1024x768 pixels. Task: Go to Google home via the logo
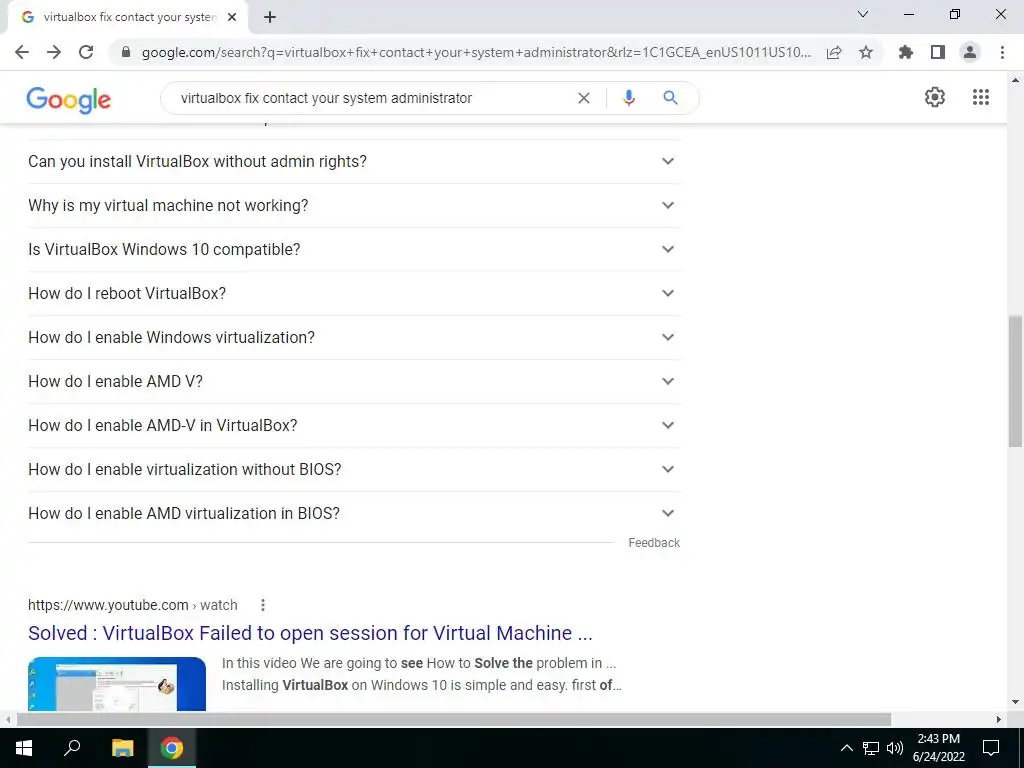pyautogui.click(x=69, y=99)
